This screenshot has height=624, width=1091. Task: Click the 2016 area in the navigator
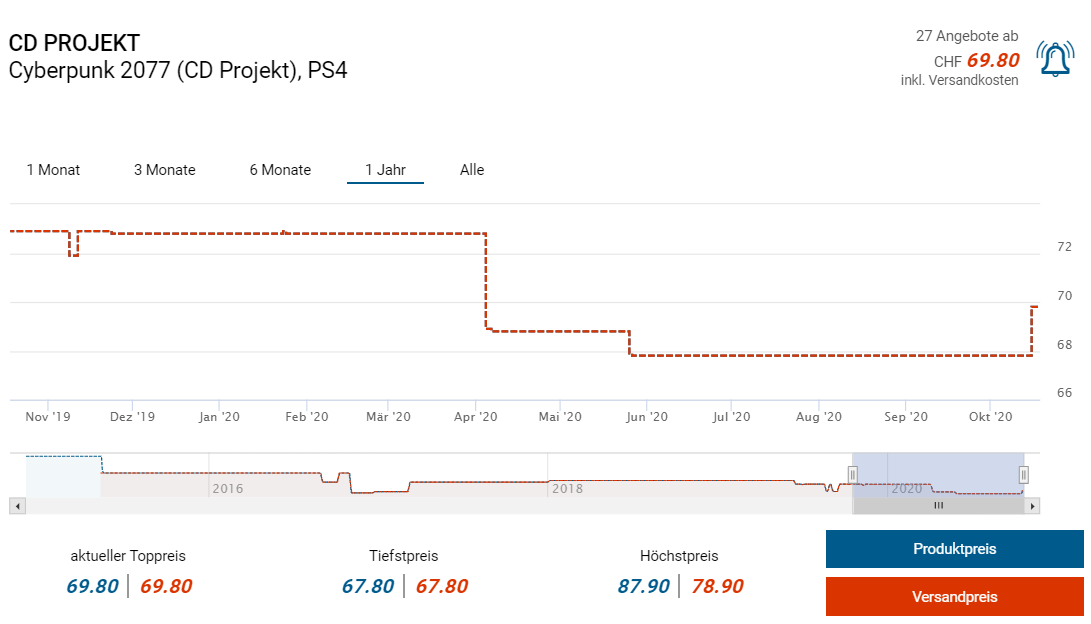227,489
